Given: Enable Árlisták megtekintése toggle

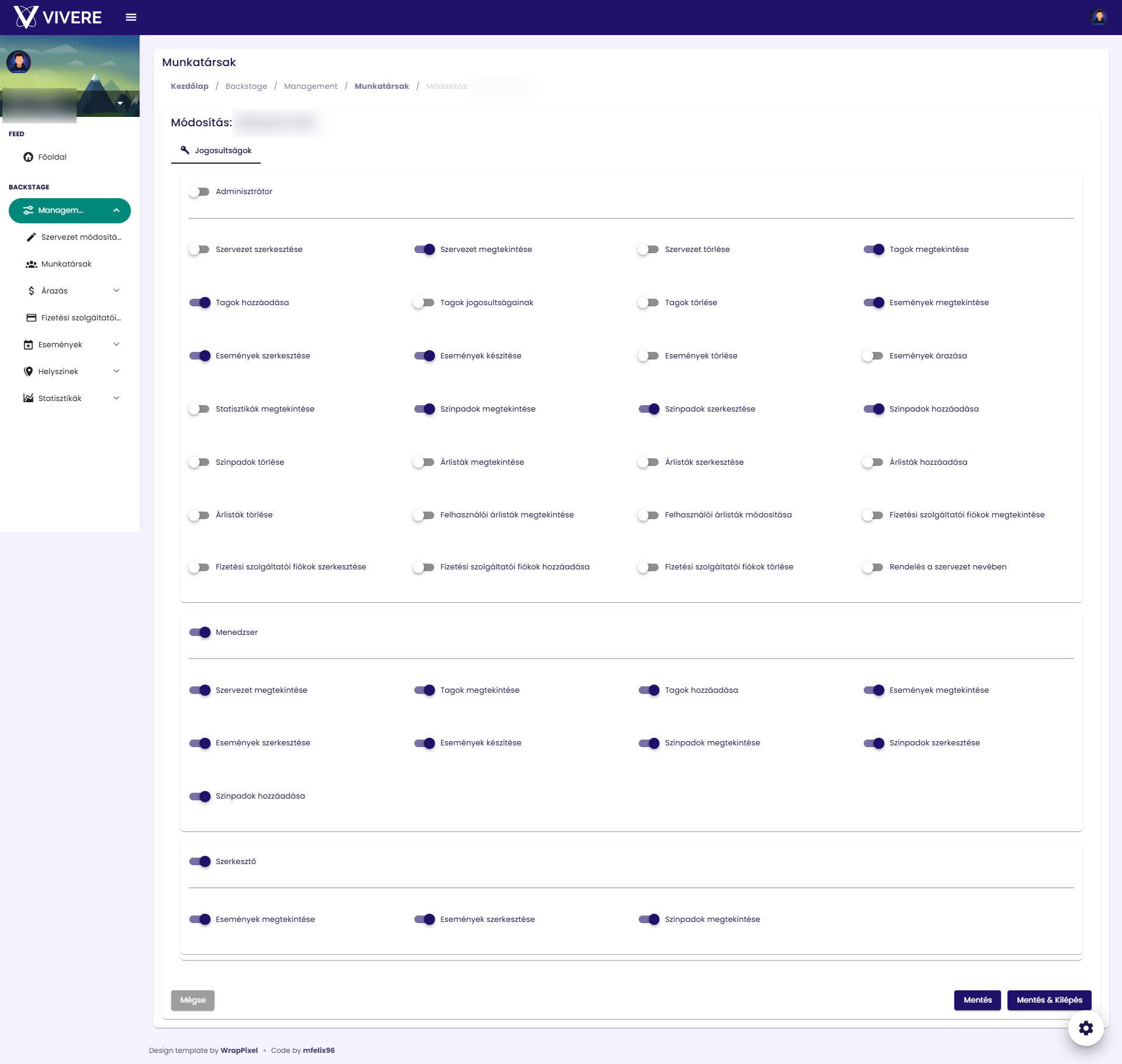Looking at the screenshot, I should pyautogui.click(x=424, y=462).
